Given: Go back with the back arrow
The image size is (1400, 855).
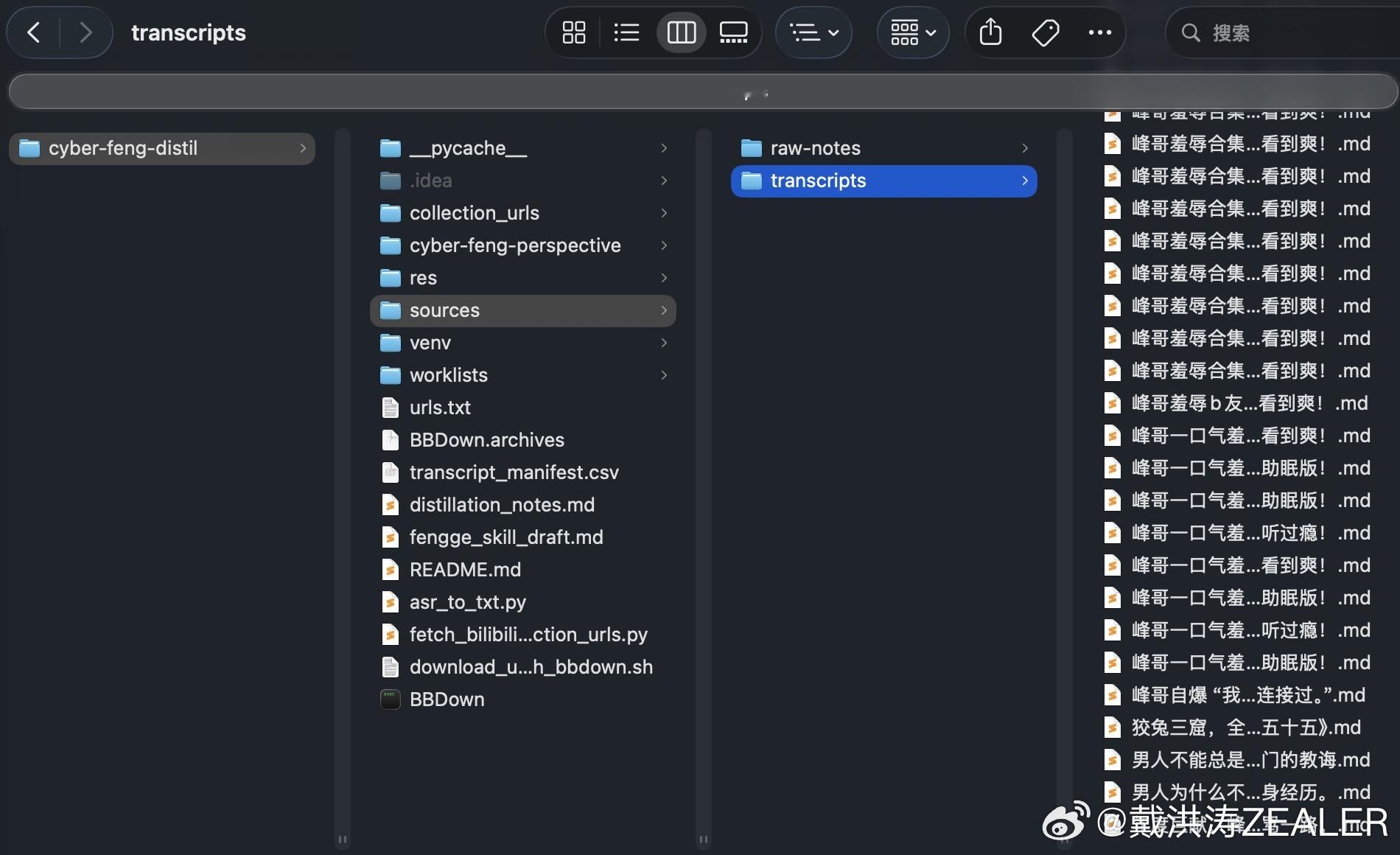Looking at the screenshot, I should click(x=33, y=32).
